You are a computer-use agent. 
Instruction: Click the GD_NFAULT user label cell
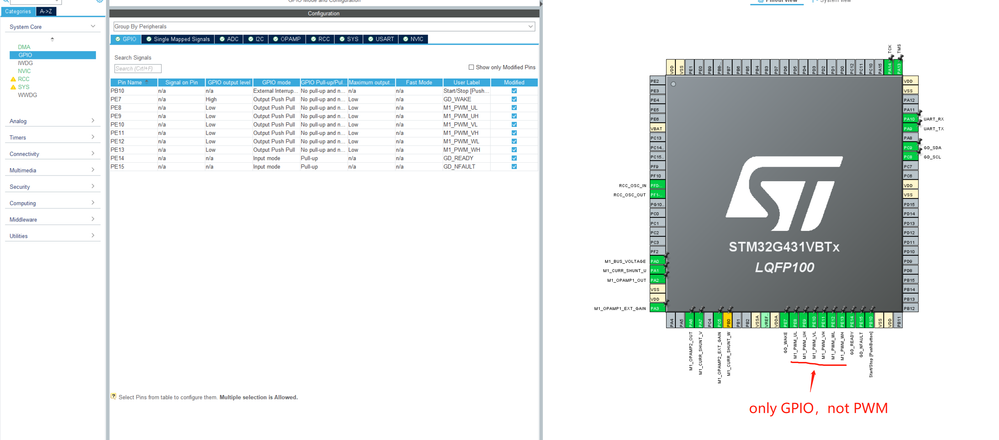click(466, 166)
